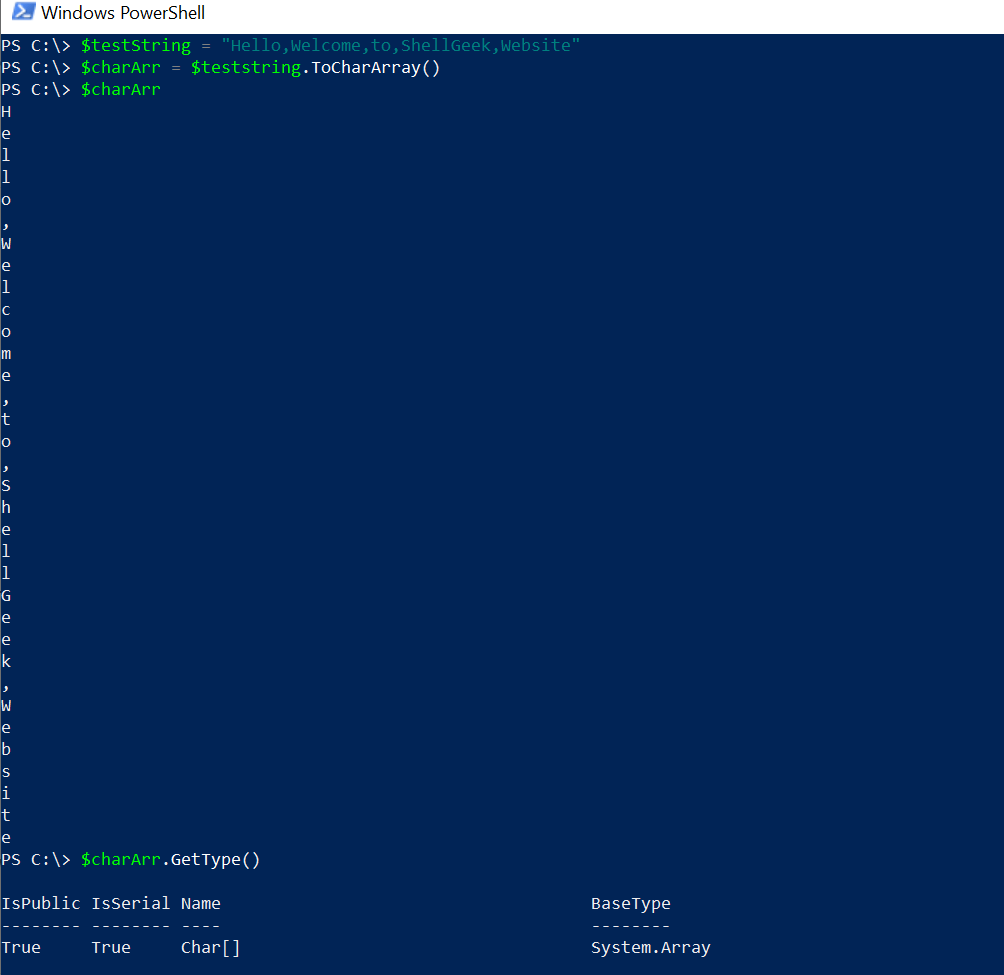
Task: Click the True value under IsPublic
Action: [20, 947]
